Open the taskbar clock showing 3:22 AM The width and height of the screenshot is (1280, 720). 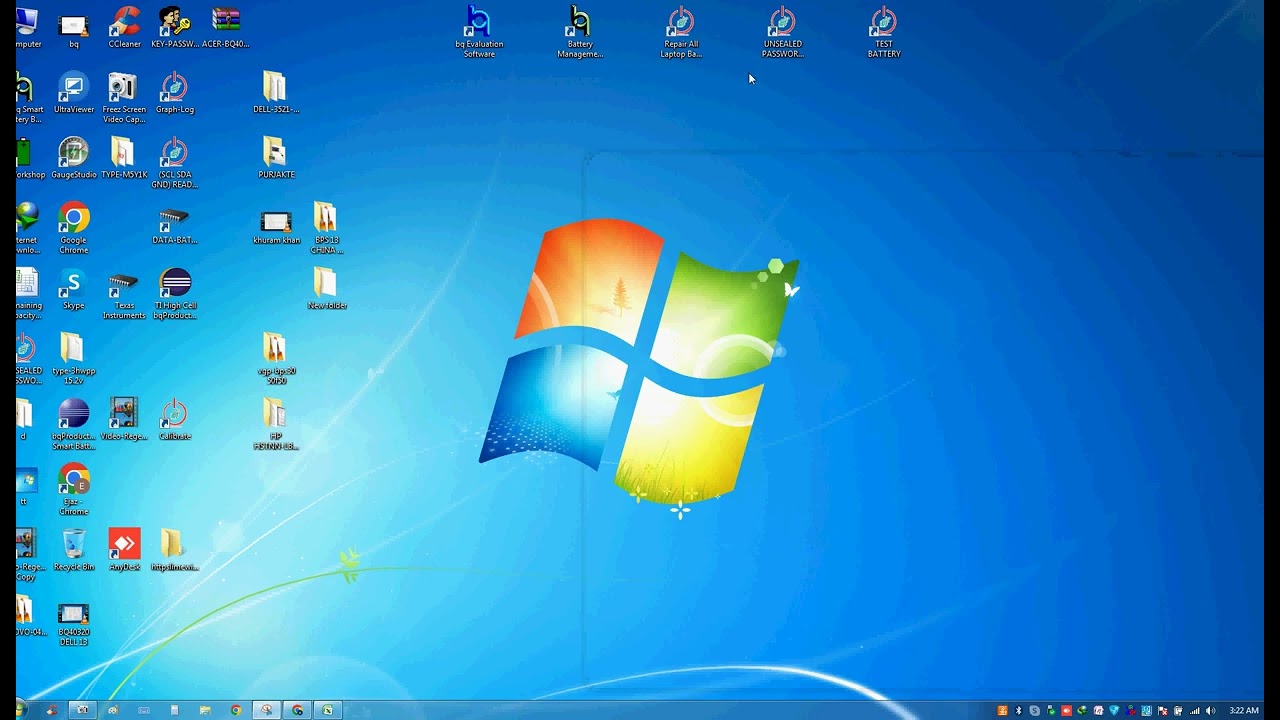coord(1244,711)
